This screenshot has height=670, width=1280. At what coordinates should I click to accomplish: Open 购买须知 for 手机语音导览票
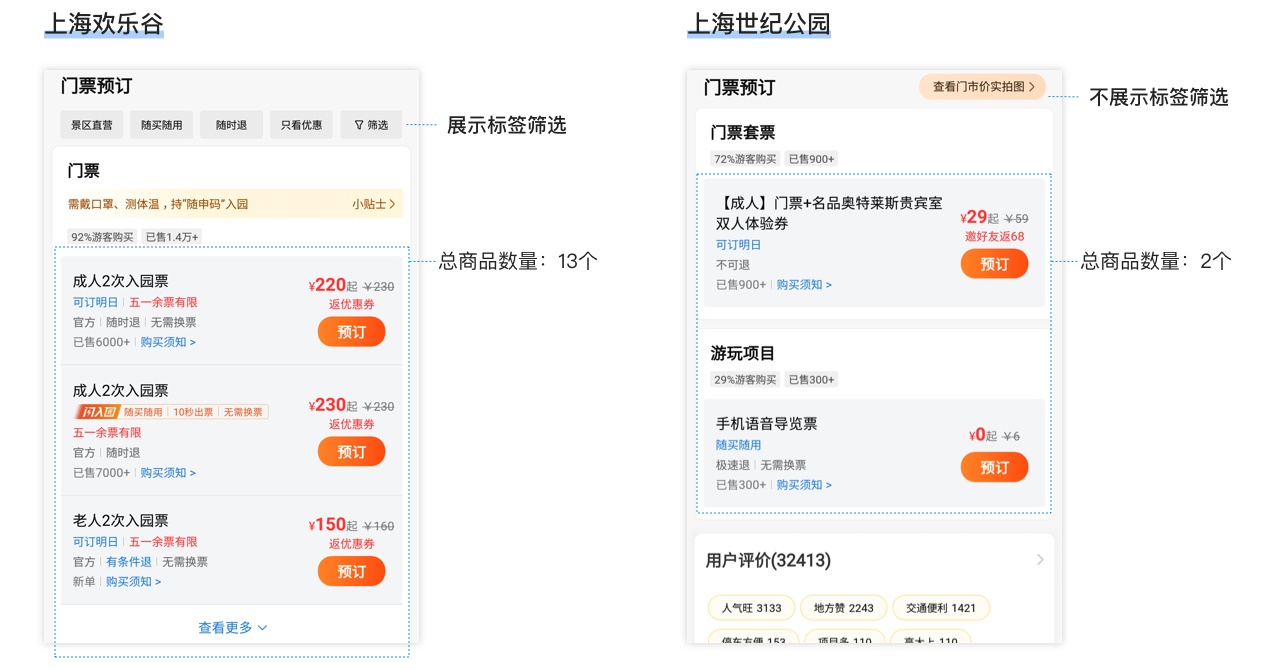[804, 484]
